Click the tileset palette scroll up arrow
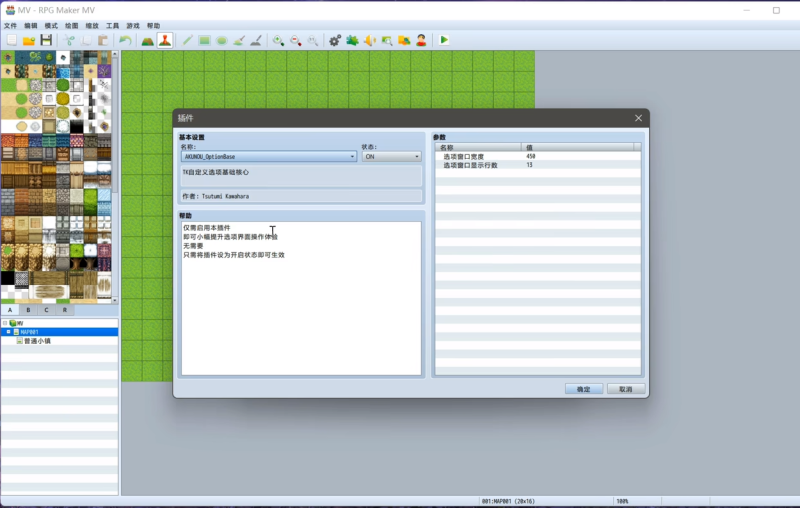This screenshot has height=508, width=800. tap(115, 54)
